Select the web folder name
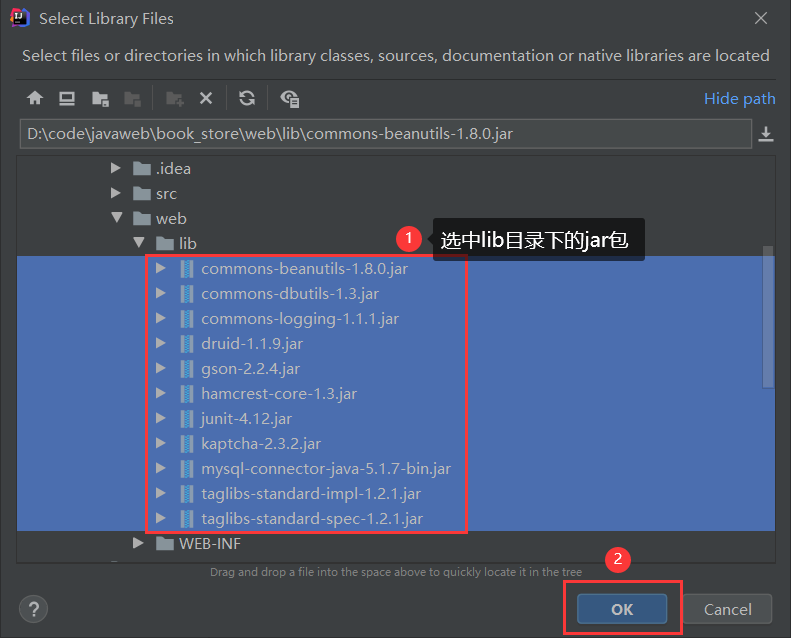The height and width of the screenshot is (638, 791). [x=171, y=219]
